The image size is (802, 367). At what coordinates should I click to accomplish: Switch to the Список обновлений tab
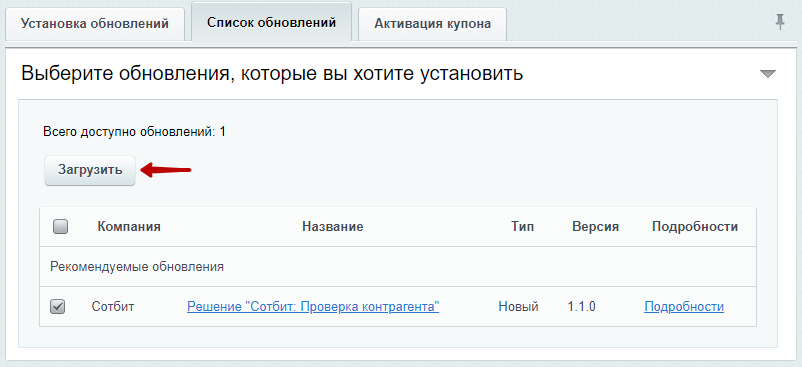pyautogui.click(x=272, y=22)
